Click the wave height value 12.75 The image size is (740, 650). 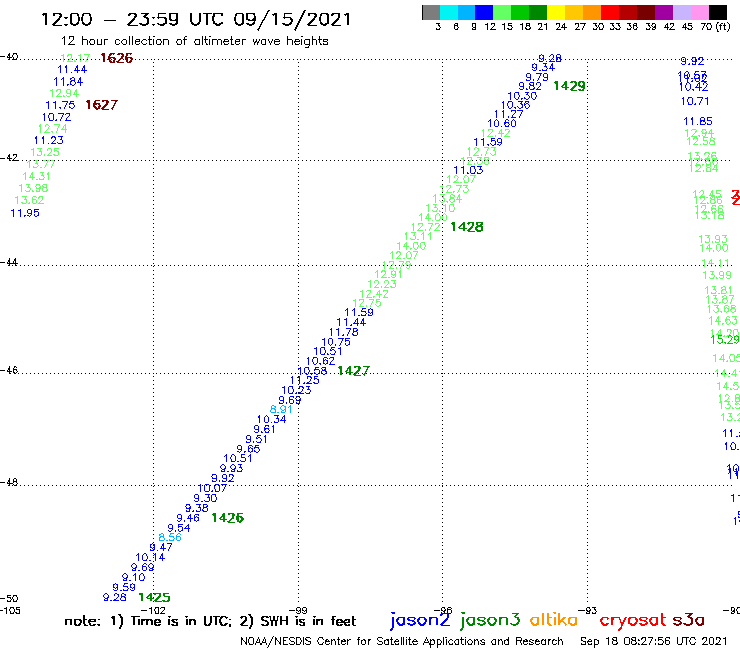367,303
